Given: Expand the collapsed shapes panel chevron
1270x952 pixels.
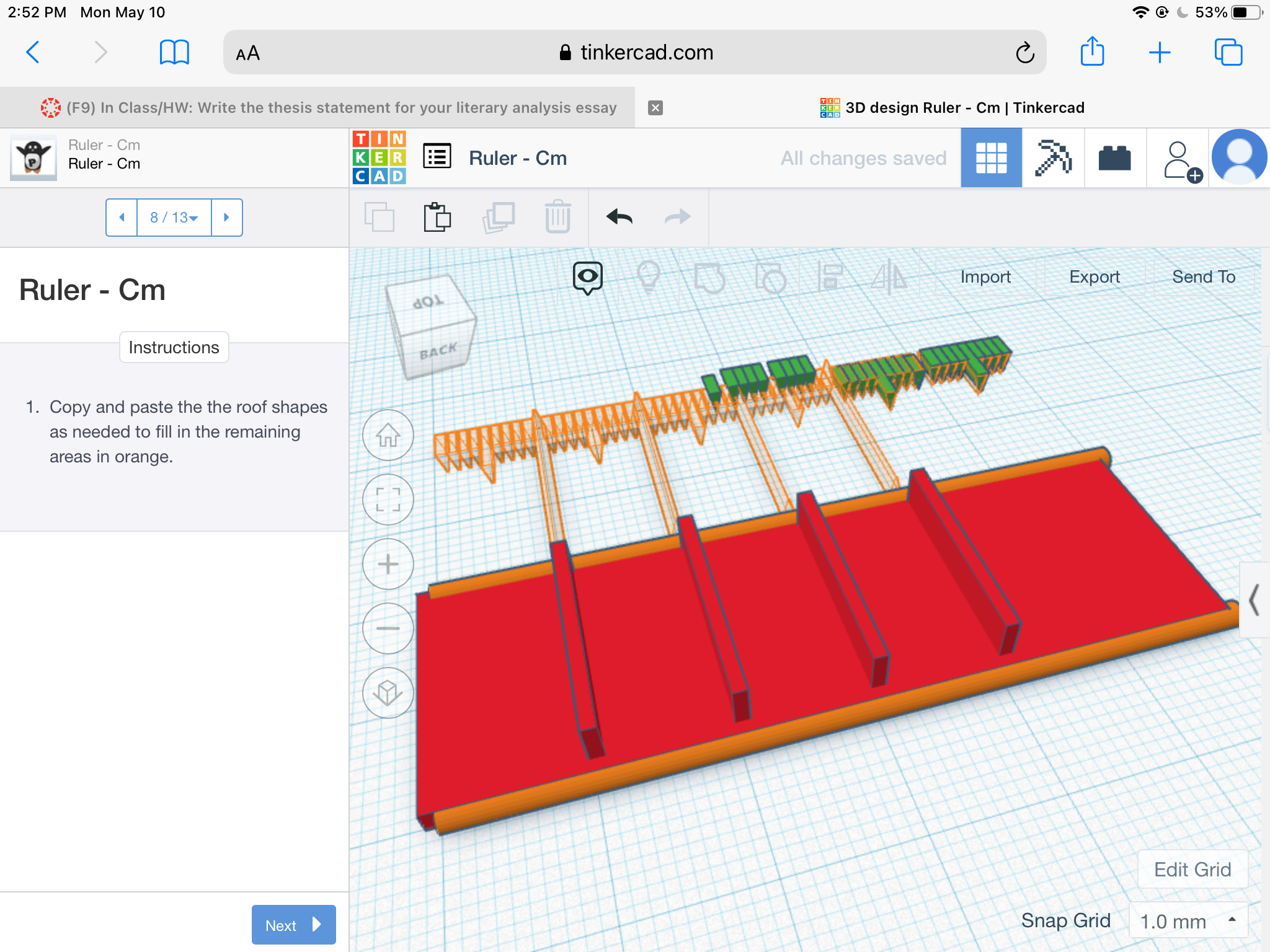Looking at the screenshot, I should tap(1254, 600).
